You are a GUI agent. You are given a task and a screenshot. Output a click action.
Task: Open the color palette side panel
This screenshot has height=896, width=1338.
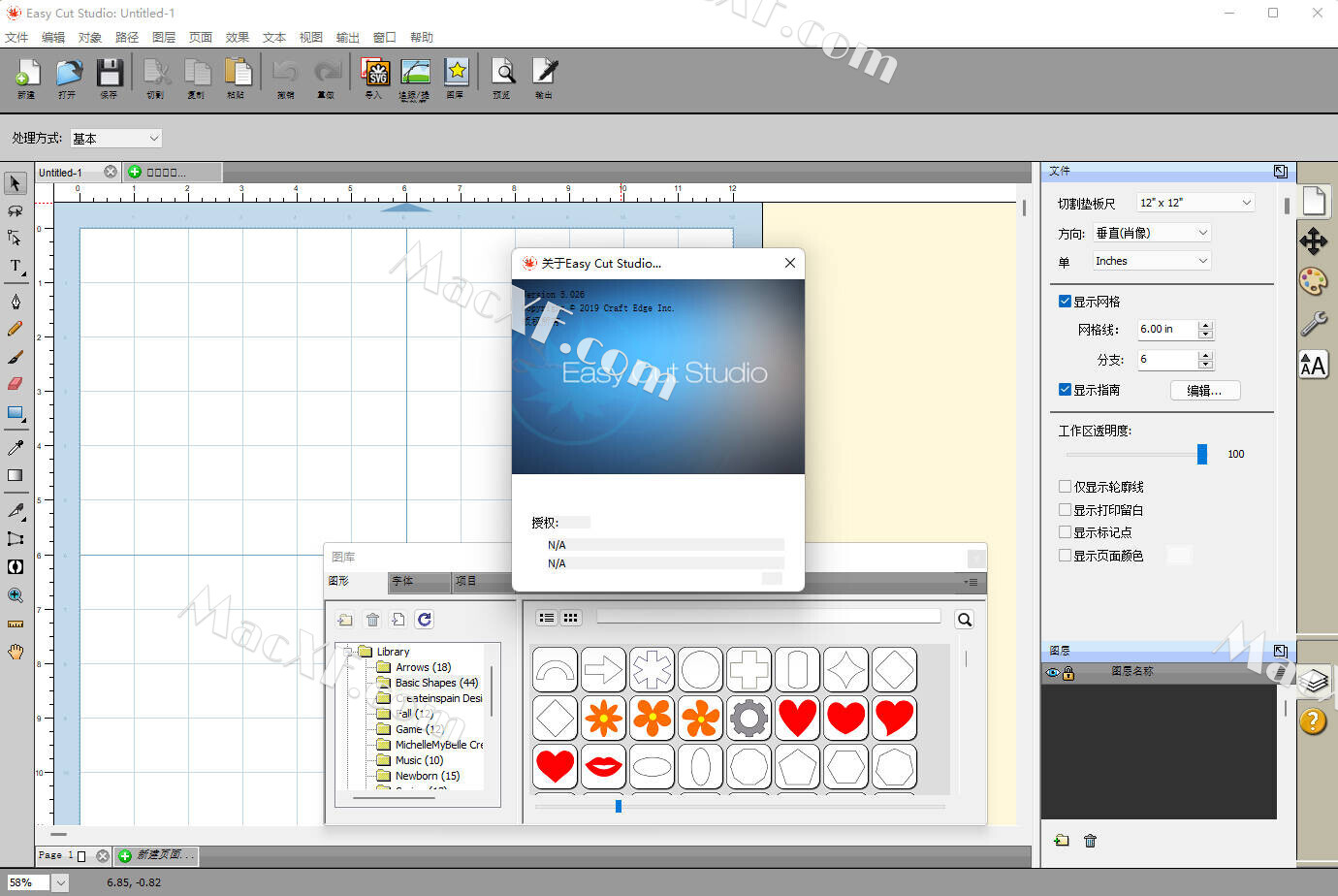point(1313,281)
